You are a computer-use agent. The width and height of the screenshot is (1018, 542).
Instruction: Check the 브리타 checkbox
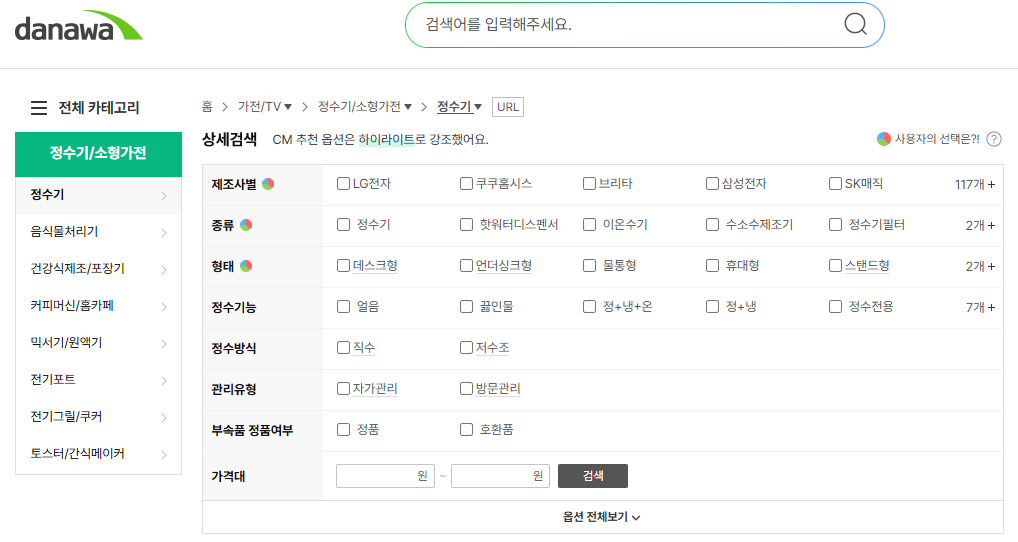[590, 184]
